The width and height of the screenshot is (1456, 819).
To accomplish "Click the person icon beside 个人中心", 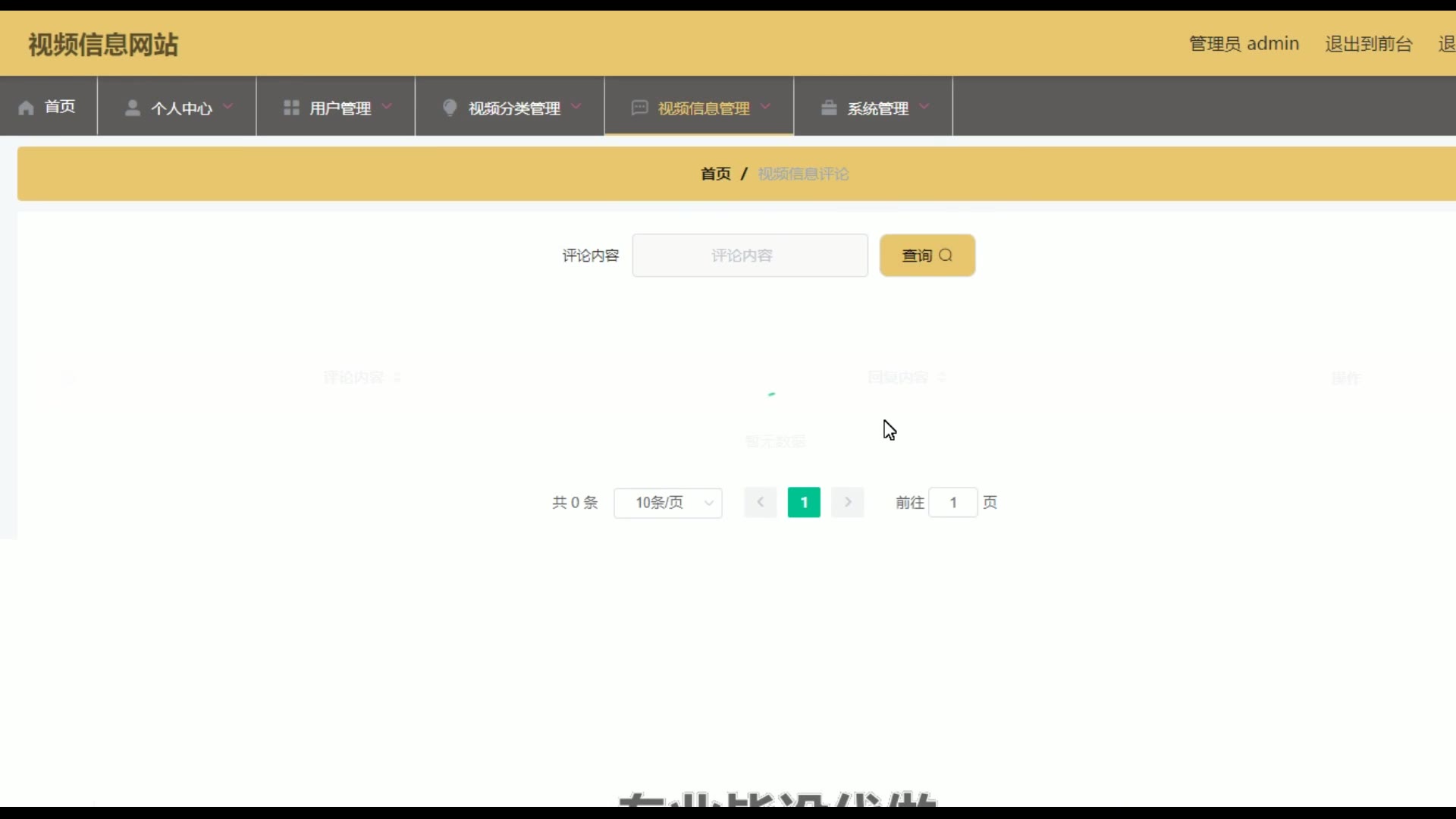I will coord(132,108).
